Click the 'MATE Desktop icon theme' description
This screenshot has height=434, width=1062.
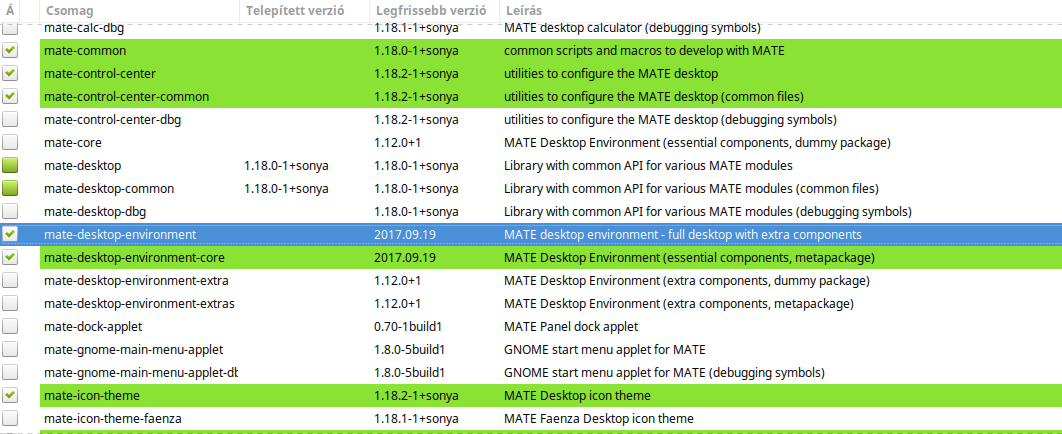pyautogui.click(x=577, y=395)
